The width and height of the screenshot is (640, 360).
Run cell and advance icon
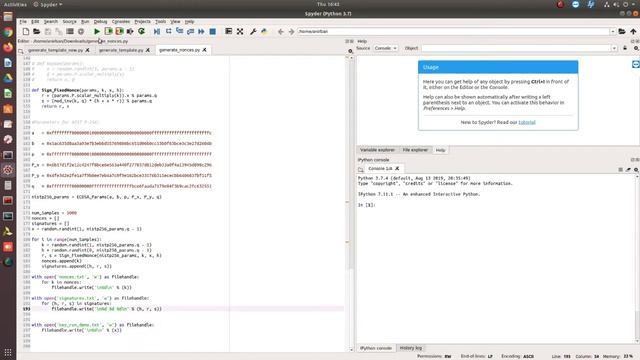click(x=119, y=31)
